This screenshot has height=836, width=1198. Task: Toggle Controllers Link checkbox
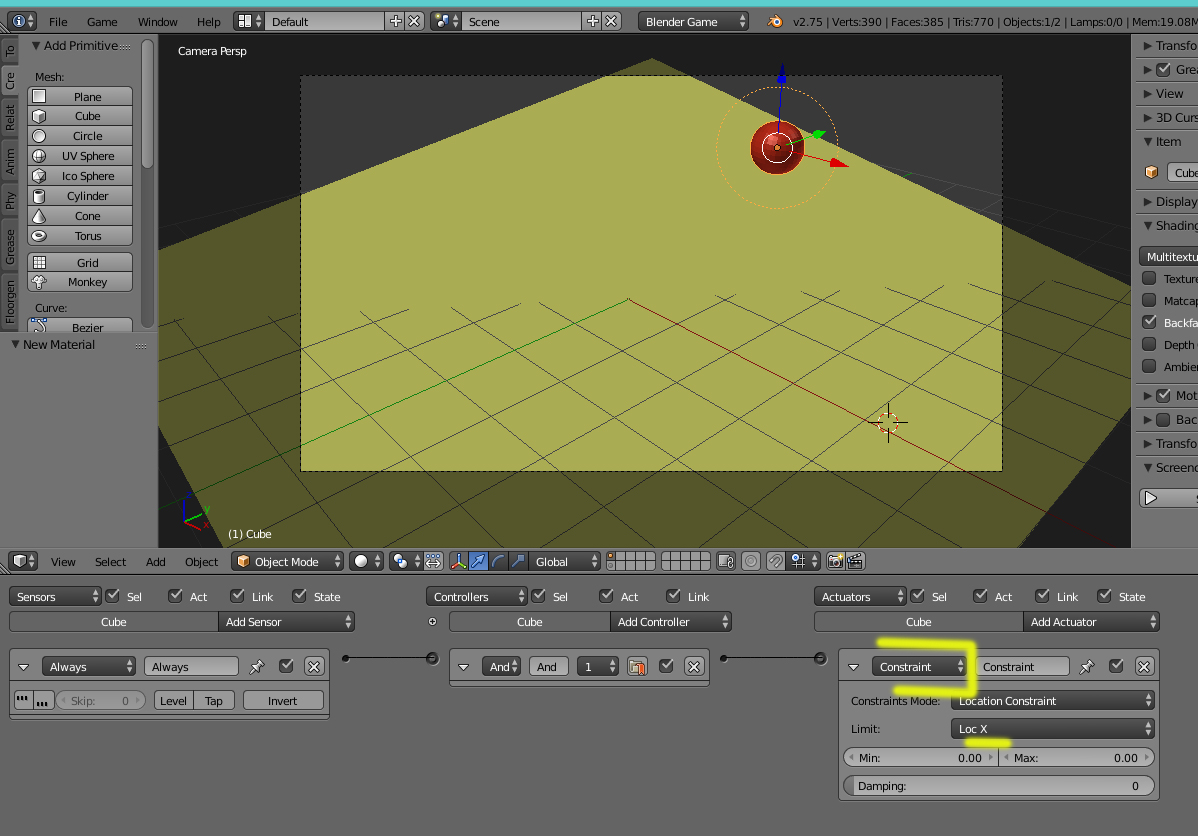pos(674,596)
